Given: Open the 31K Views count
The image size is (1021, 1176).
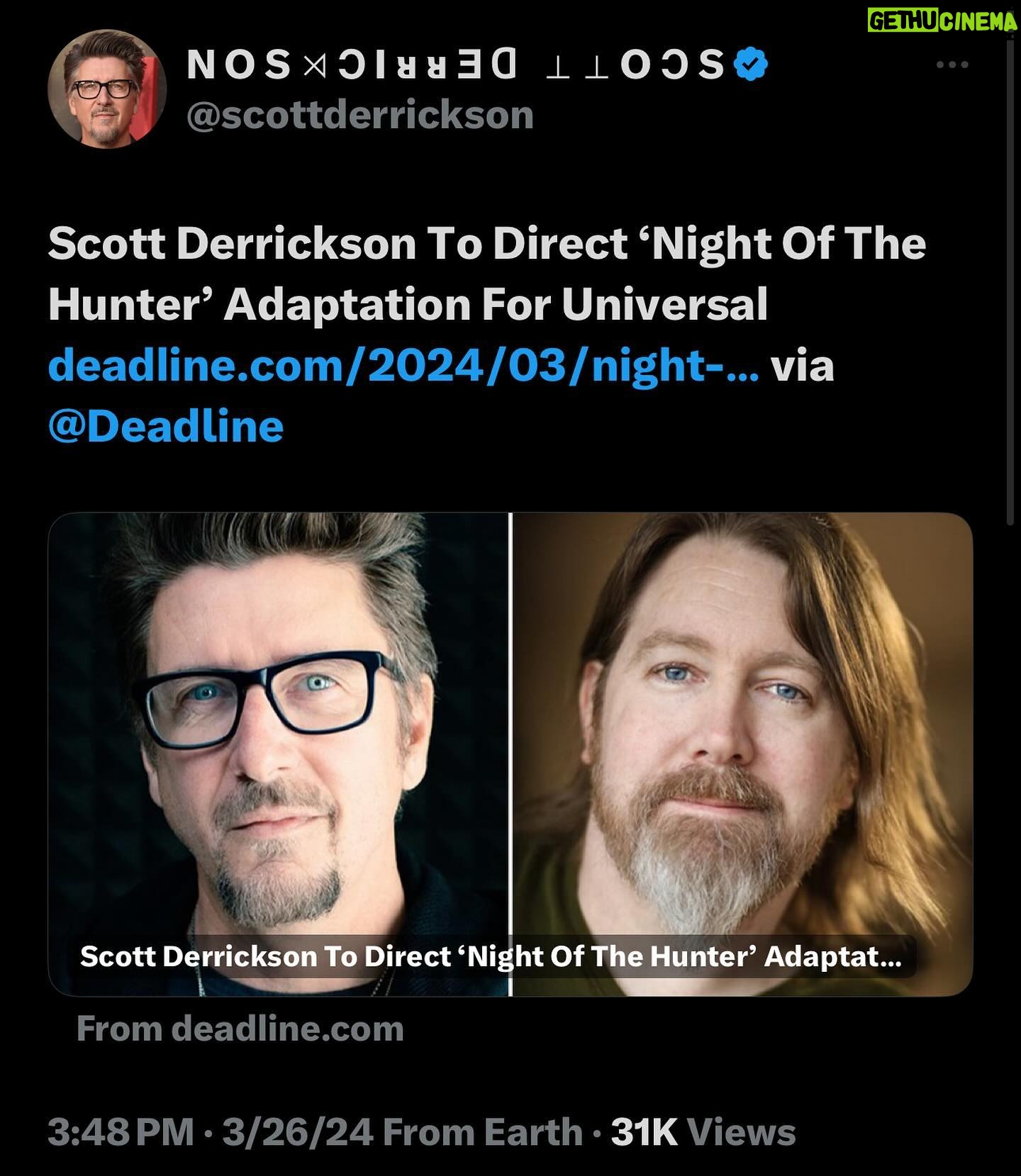Looking at the screenshot, I should click(x=703, y=1132).
